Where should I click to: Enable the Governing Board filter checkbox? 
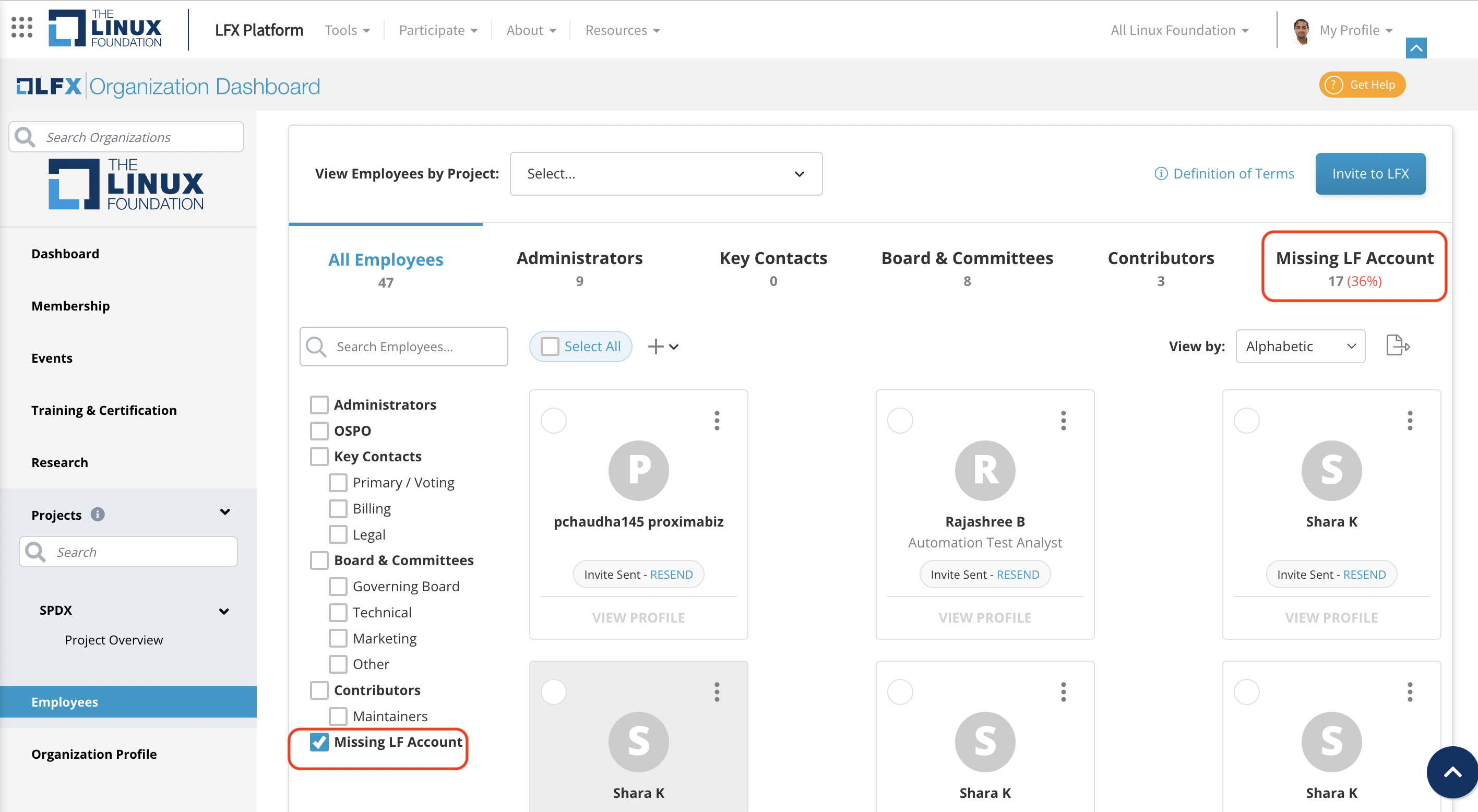338,586
